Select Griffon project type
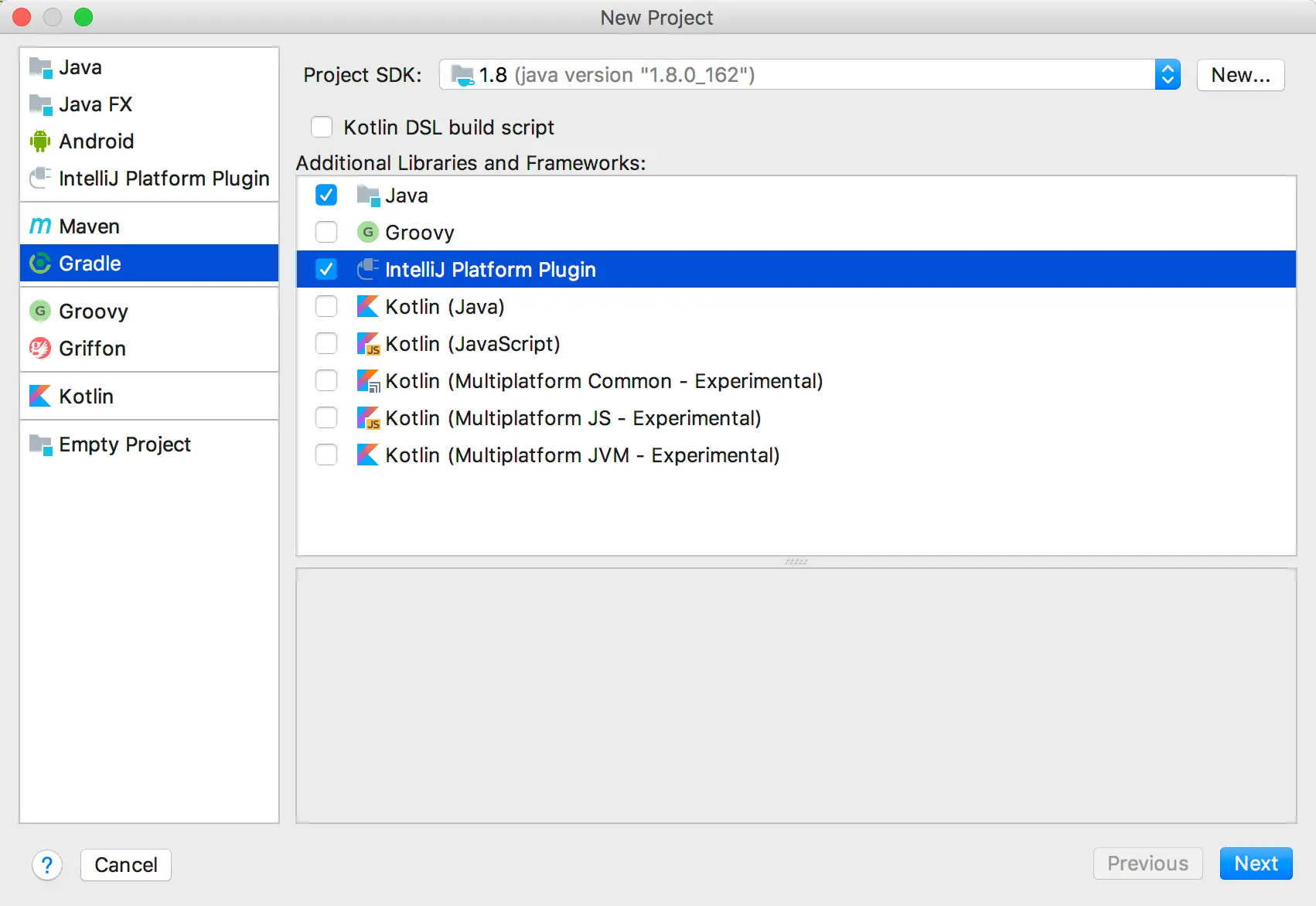Viewport: 1316px width, 906px height. pyautogui.click(x=149, y=348)
